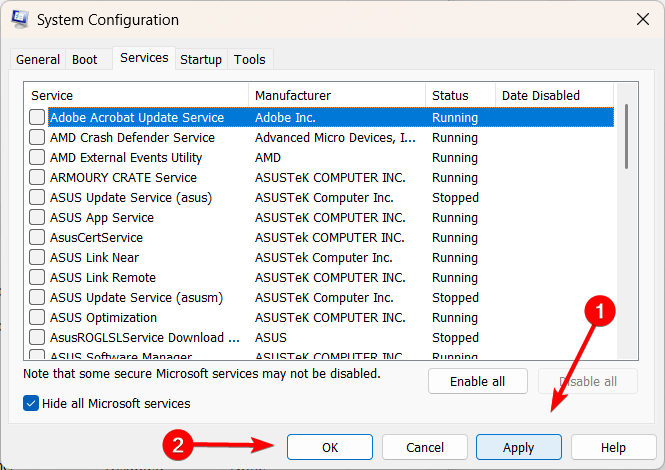
Task: Select ASUS Link Remote name
Action: click(x=103, y=277)
